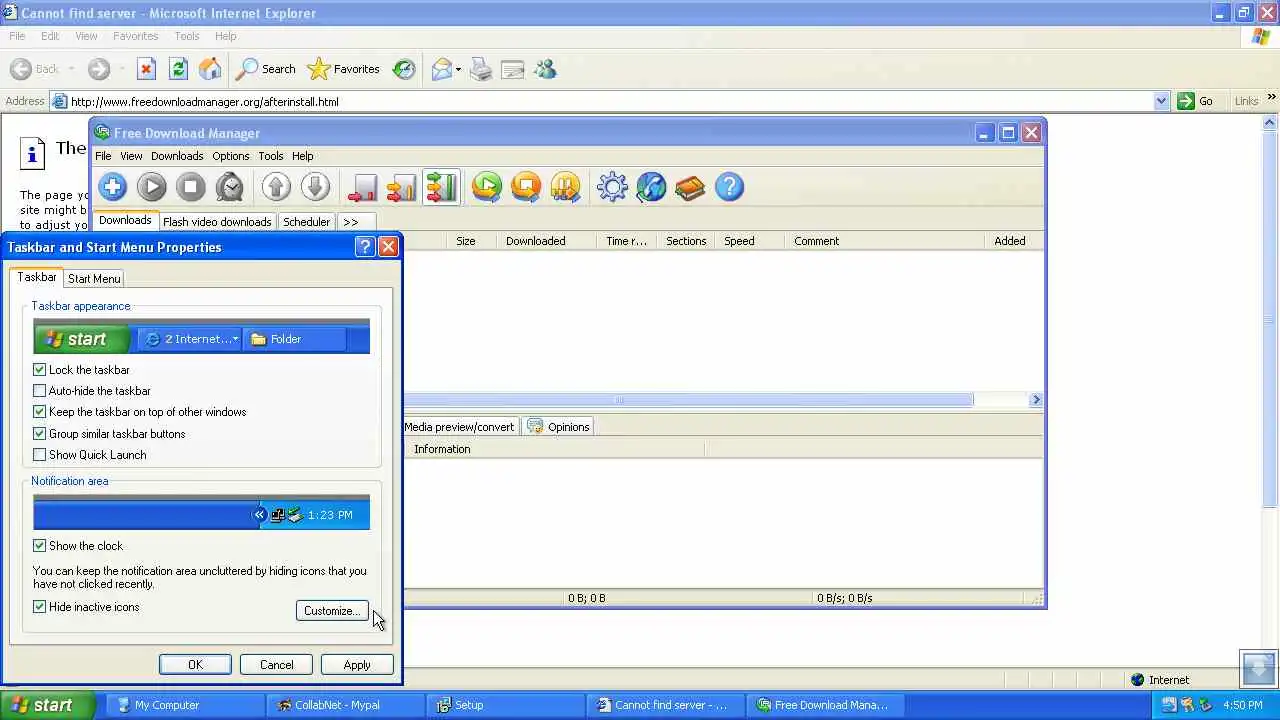Open the Tools menu in Free Download Manager
The width and height of the screenshot is (1280, 720).
[x=271, y=156]
